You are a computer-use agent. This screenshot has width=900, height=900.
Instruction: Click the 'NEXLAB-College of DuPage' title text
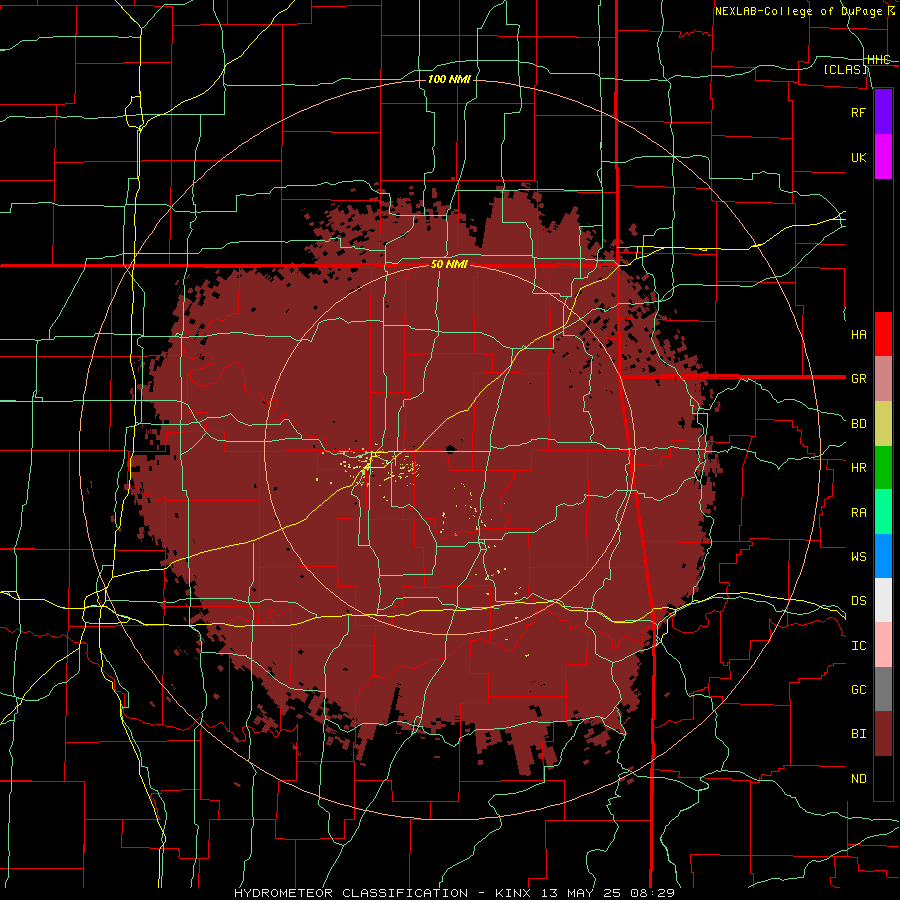pyautogui.click(x=798, y=11)
